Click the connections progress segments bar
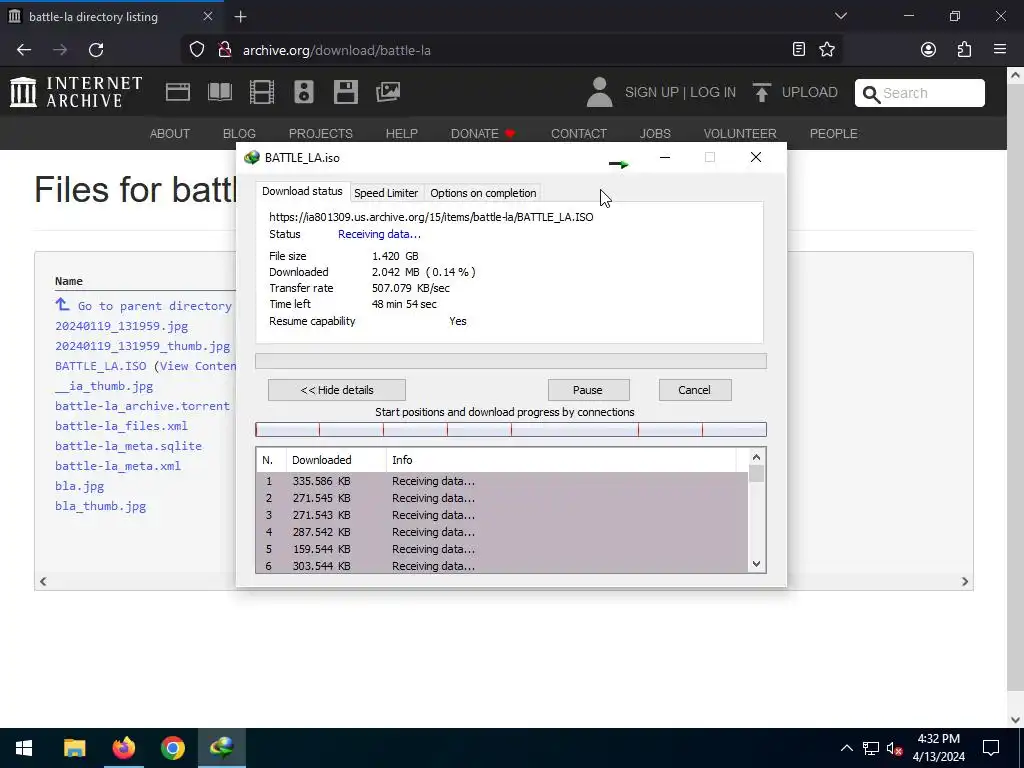 [x=511, y=430]
